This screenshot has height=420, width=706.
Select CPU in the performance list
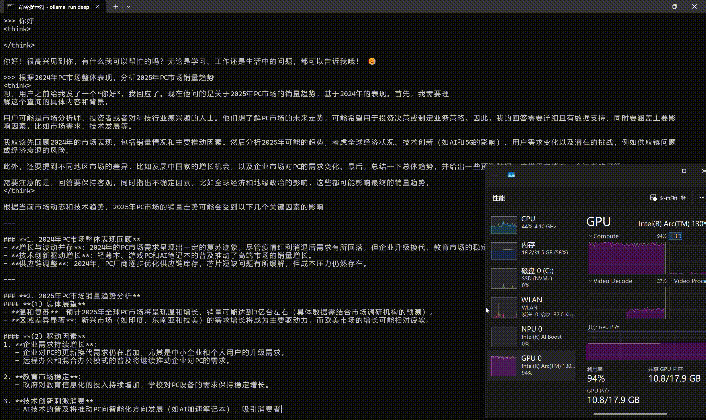530,222
